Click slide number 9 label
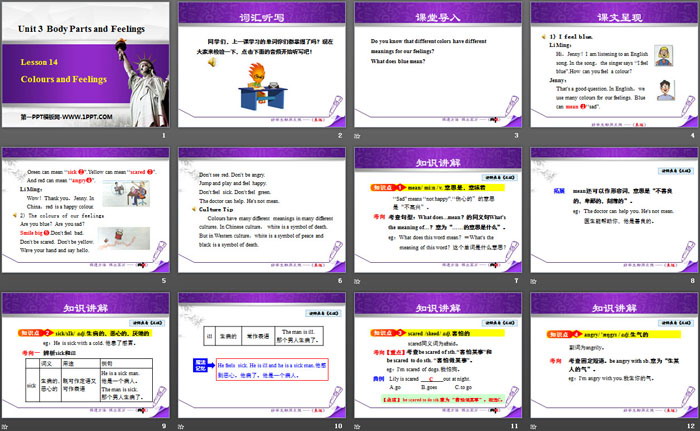The width and height of the screenshot is (700, 431). [164, 426]
